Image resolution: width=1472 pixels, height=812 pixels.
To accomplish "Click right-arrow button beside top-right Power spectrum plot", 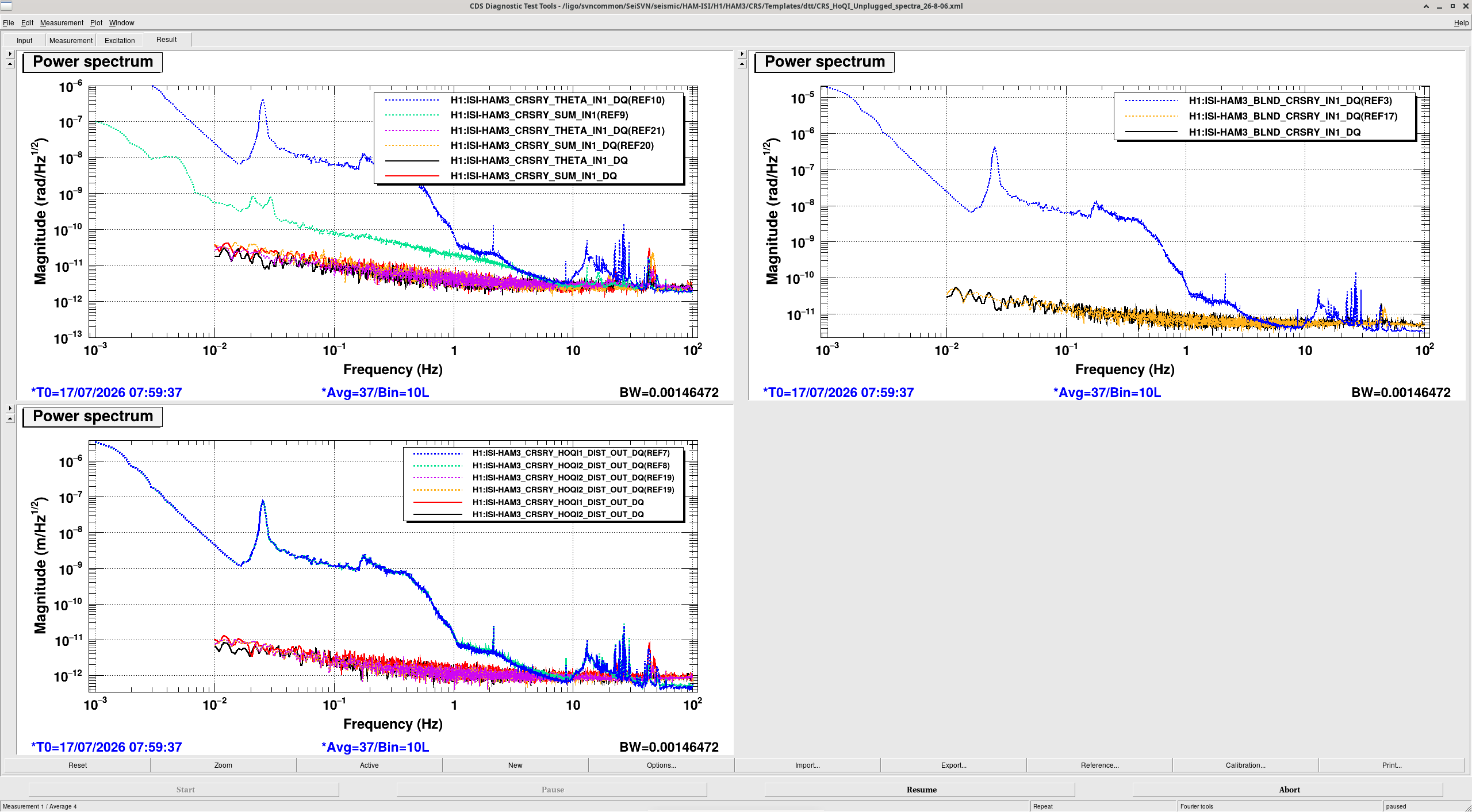I will tap(742, 54).
